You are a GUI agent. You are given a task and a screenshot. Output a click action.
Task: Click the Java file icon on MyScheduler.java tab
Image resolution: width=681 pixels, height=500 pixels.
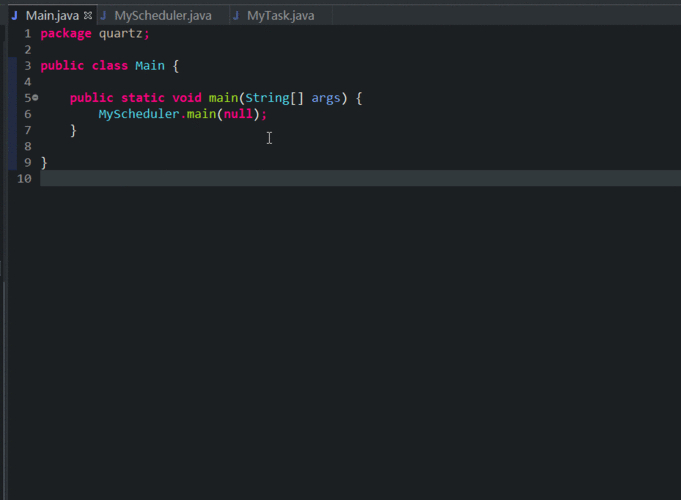103,16
